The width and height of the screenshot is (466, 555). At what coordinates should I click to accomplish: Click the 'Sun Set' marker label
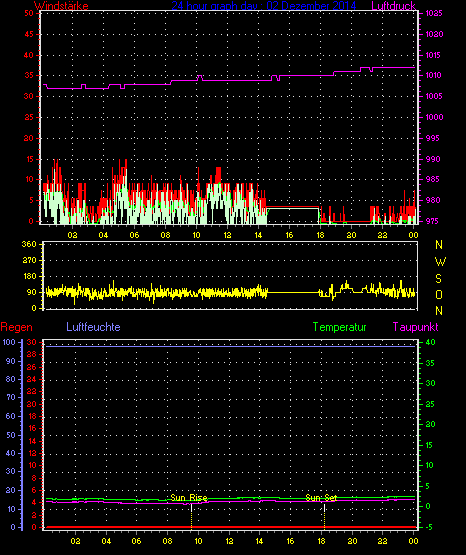point(321,498)
